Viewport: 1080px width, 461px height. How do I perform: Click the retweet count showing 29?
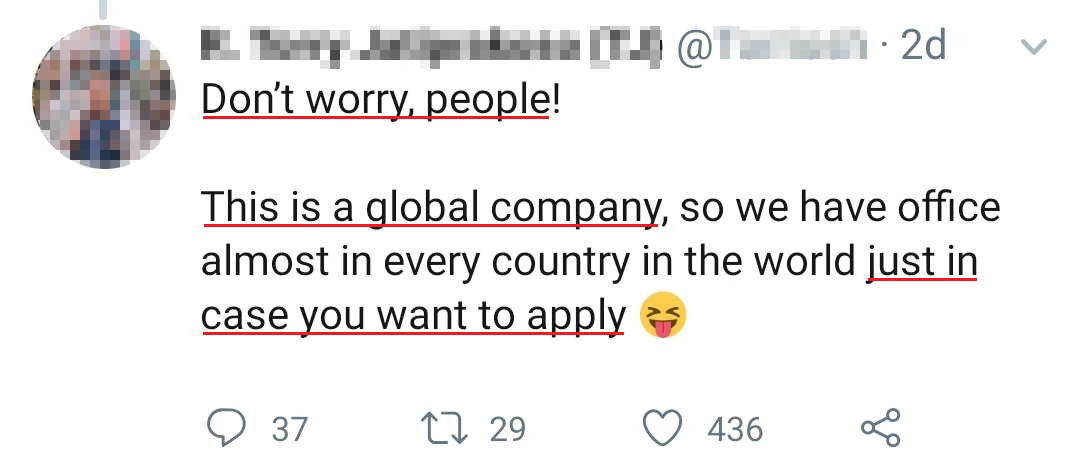(x=507, y=429)
